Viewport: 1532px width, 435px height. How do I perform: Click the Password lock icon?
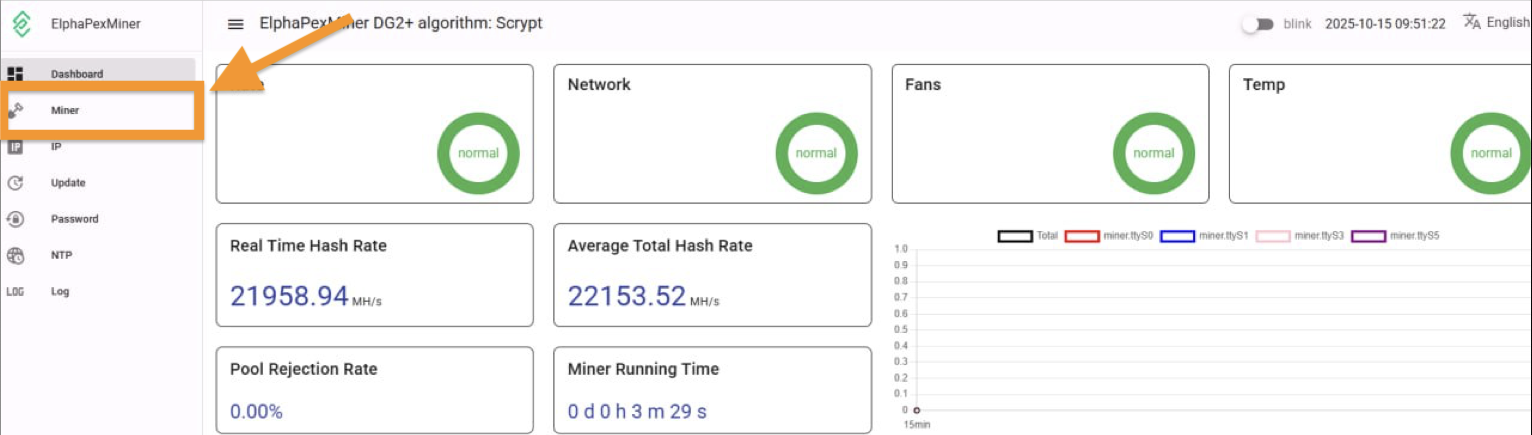click(15, 219)
